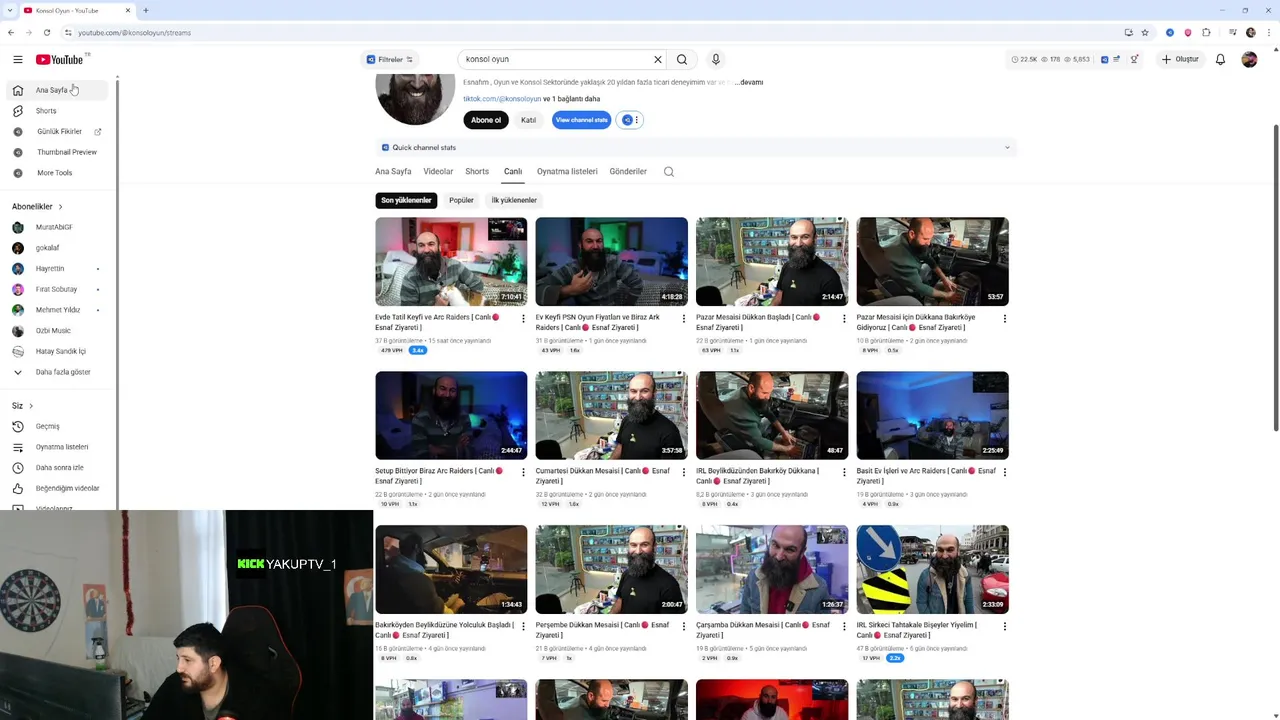Open More Tools sidebar item
The width and height of the screenshot is (1280, 720).
pos(59,173)
